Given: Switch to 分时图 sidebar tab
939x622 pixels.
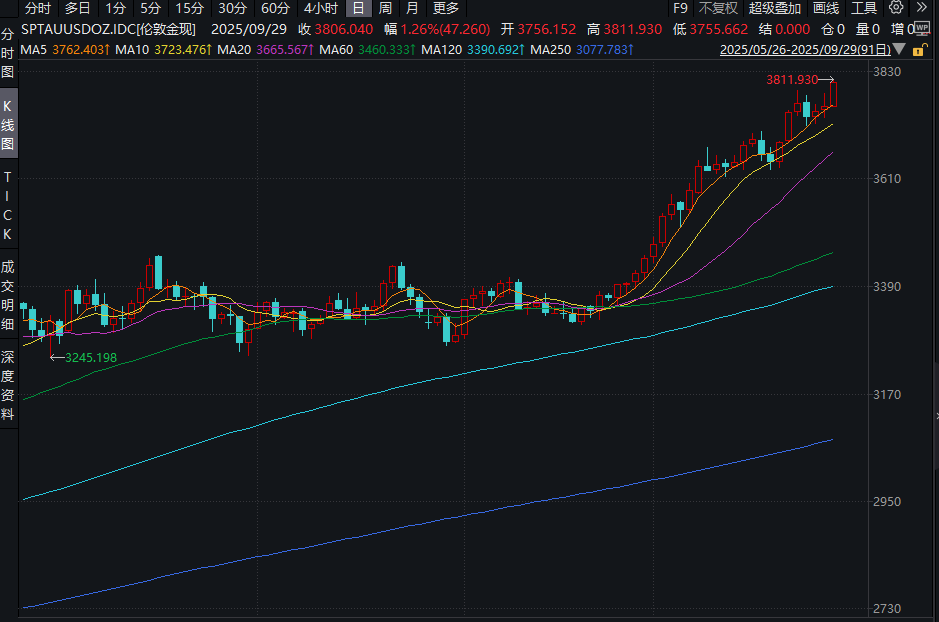Looking at the screenshot, I should click(8, 53).
